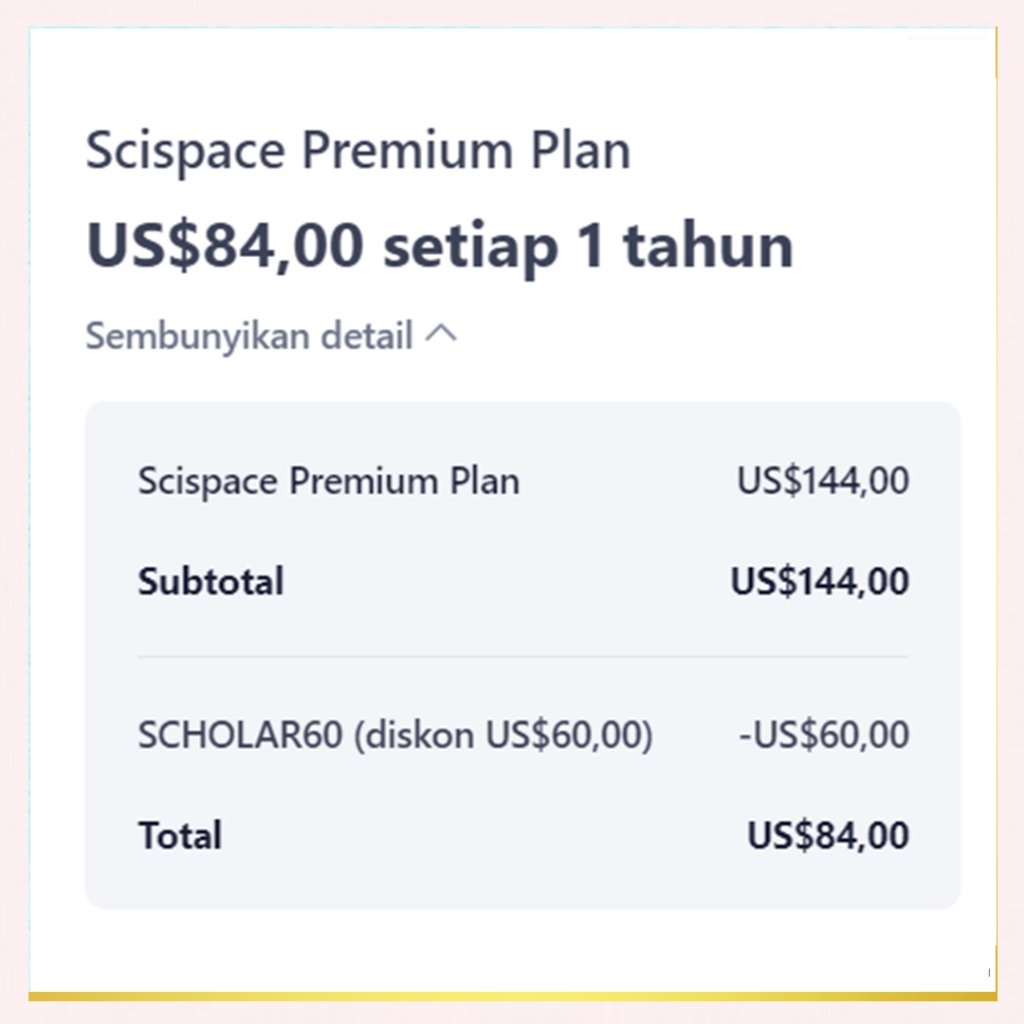Click the -US$60,00 discount amount
This screenshot has width=1024, height=1024.
(x=824, y=735)
